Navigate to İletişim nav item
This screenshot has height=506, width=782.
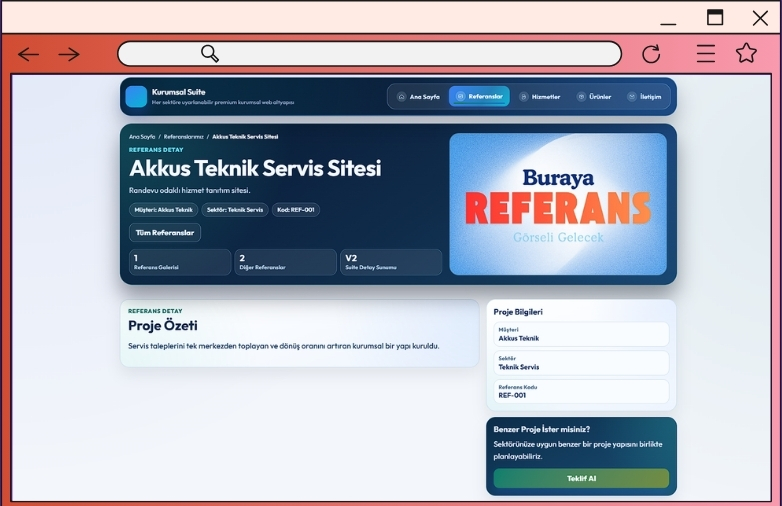[645, 97]
